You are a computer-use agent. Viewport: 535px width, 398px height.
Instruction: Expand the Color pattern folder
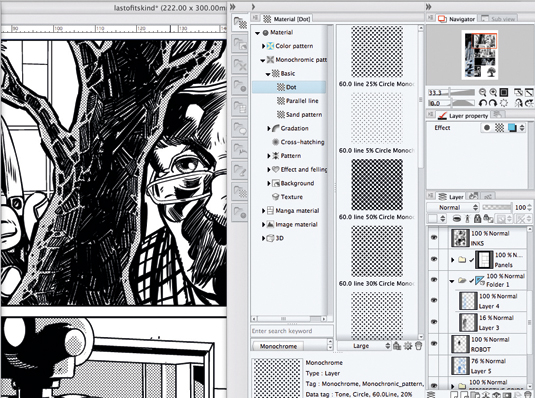(263, 46)
